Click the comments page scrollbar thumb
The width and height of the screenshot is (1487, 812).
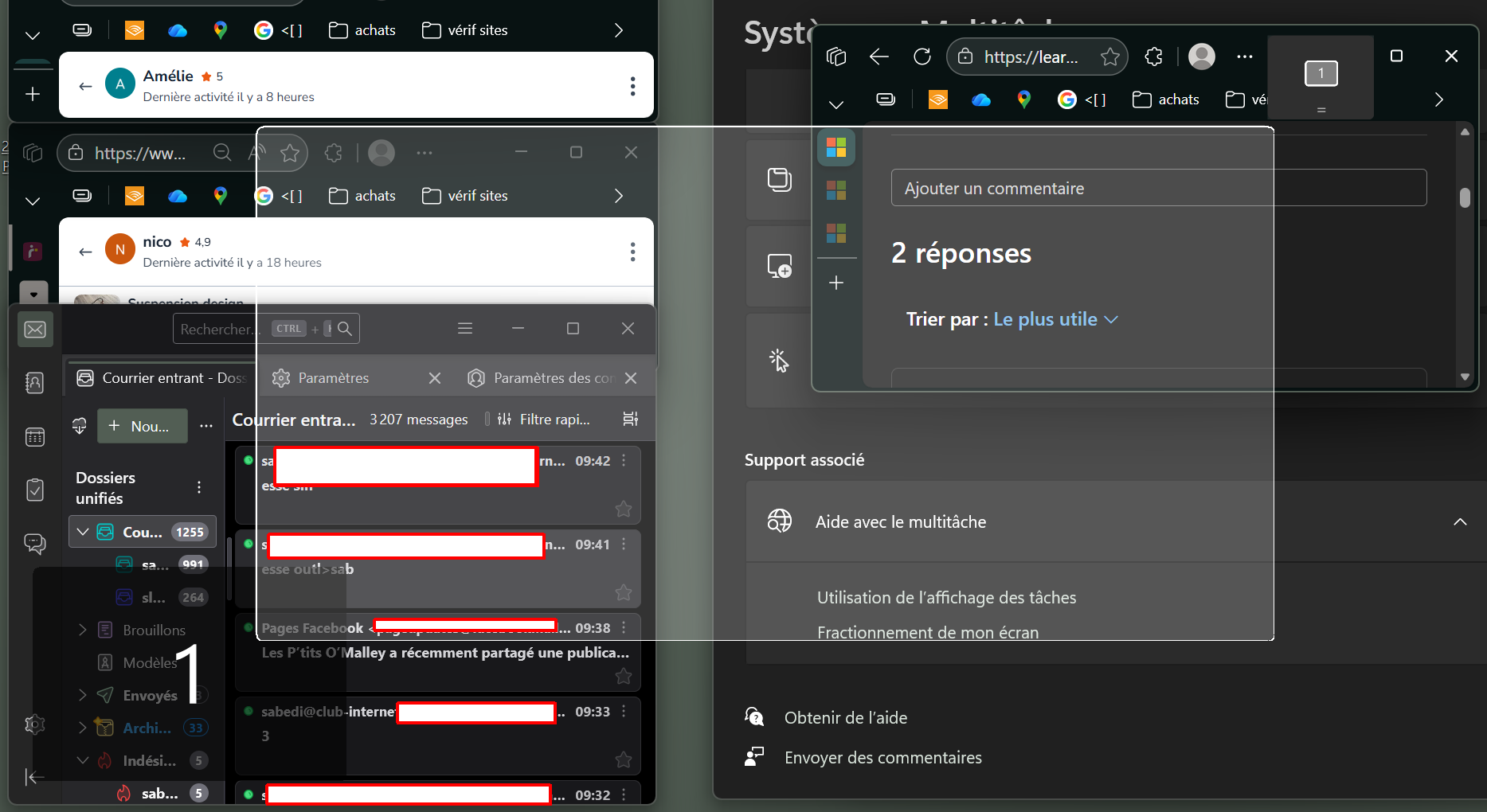click(x=1465, y=197)
